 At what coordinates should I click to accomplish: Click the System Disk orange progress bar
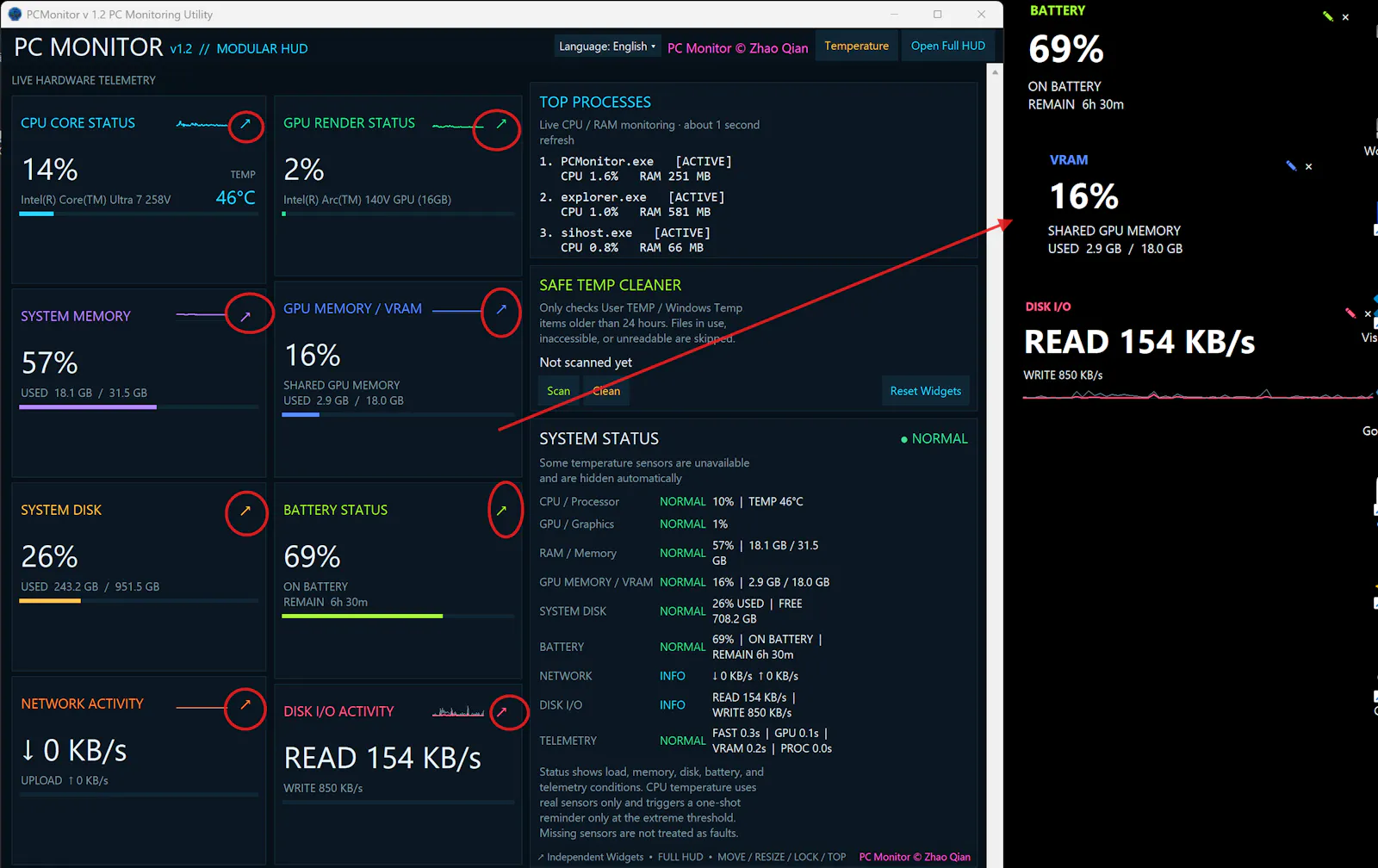(139, 600)
